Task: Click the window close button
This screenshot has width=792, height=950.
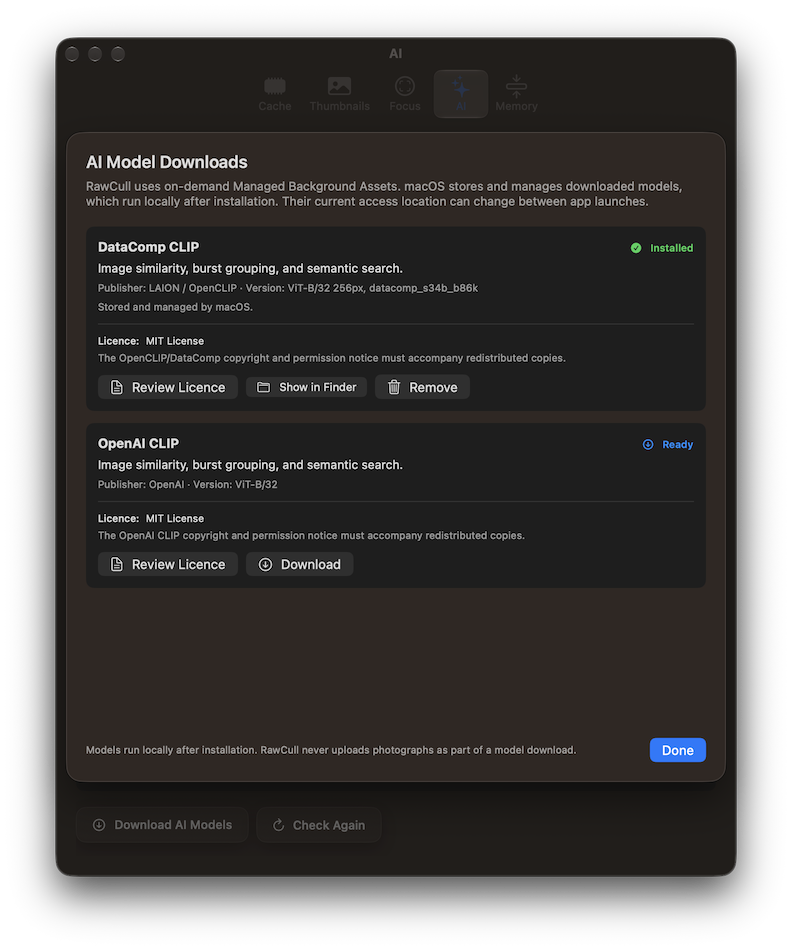Action: click(x=72, y=54)
